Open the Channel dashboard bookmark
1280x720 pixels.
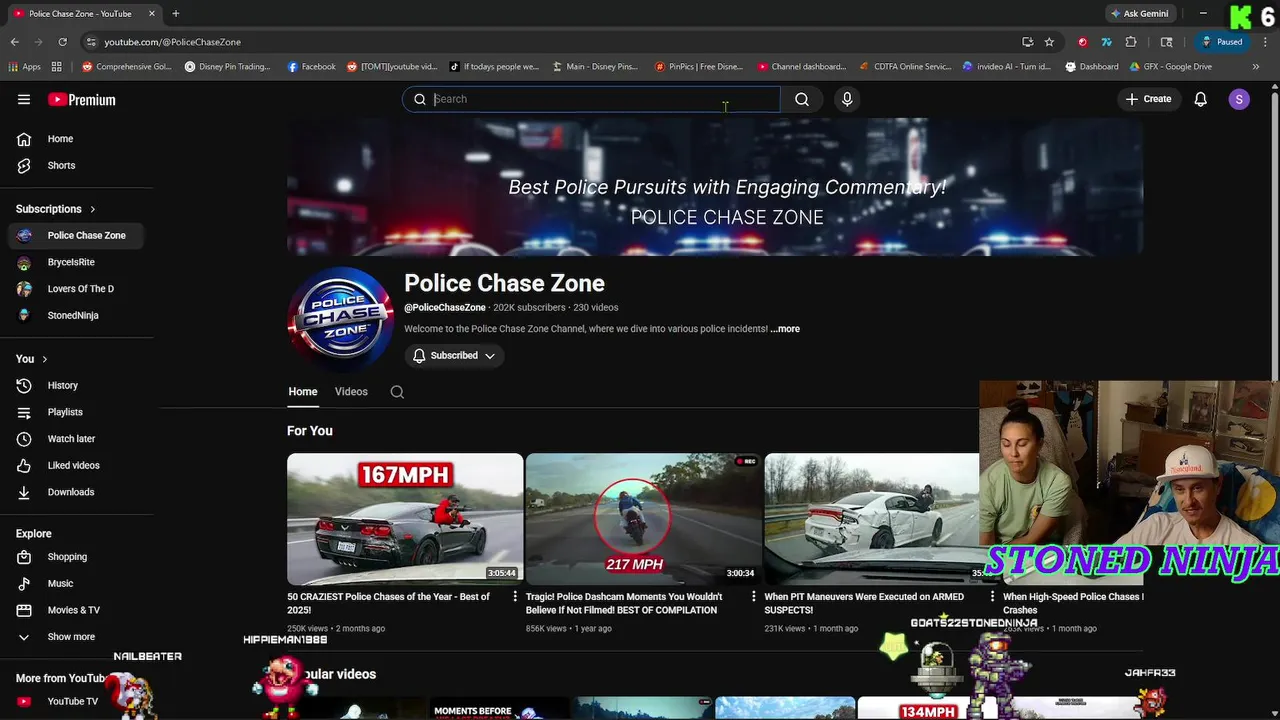pyautogui.click(x=801, y=67)
